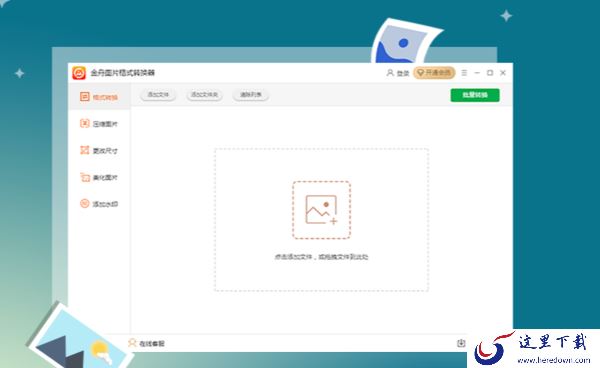Click the download icon in the bottom bar
This screenshot has height=368, width=600.
click(461, 343)
